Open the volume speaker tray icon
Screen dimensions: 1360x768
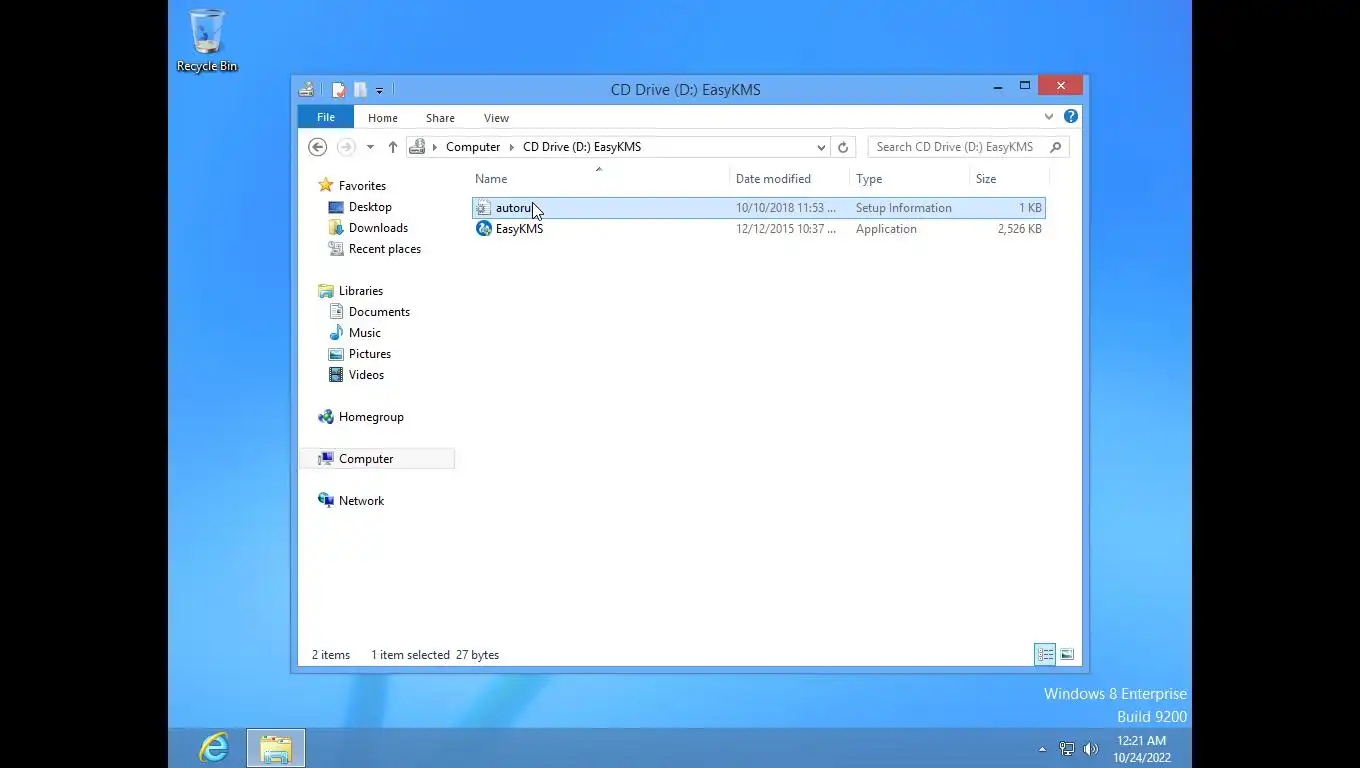tap(1090, 749)
